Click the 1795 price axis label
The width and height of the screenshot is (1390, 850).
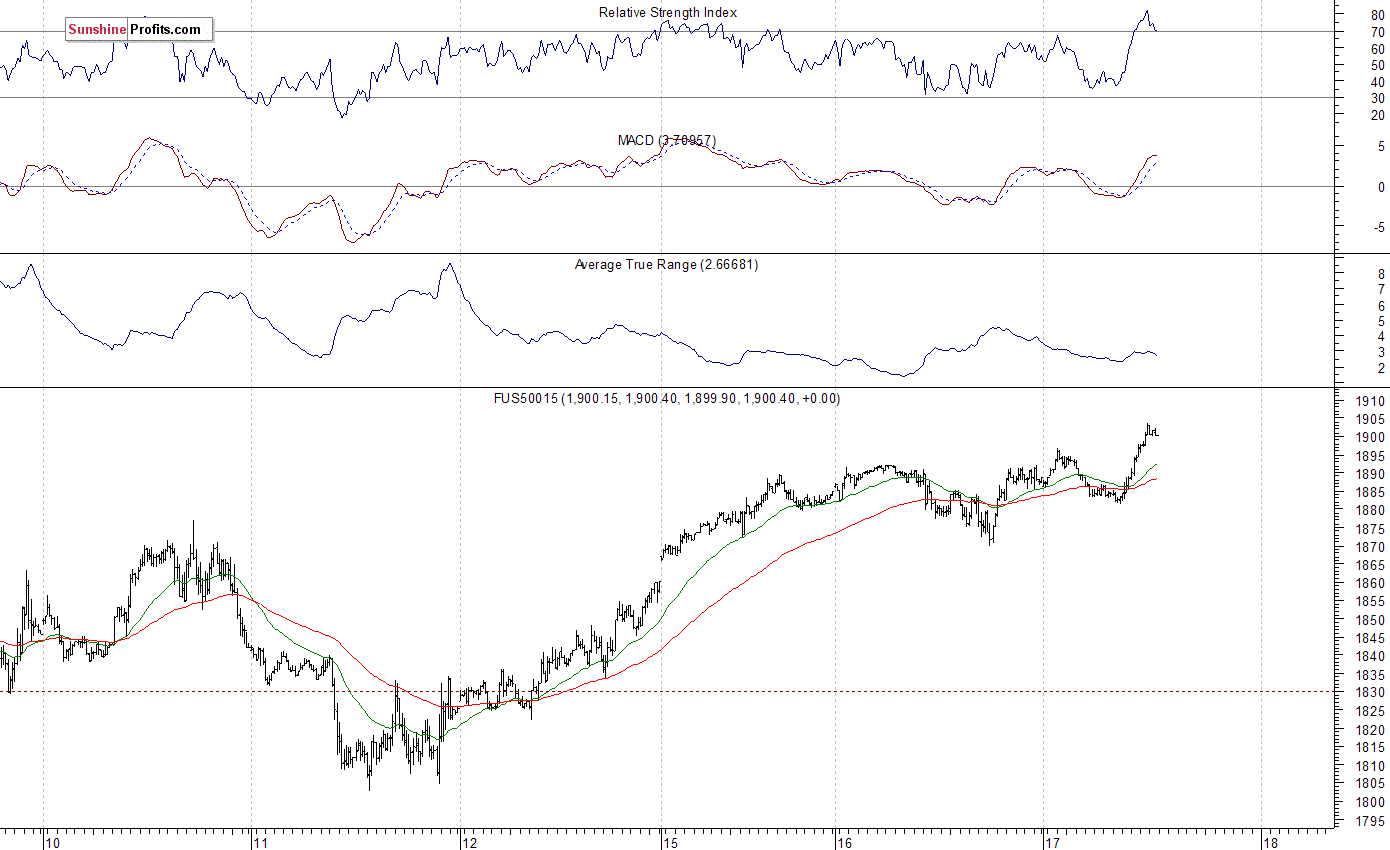[1371, 821]
